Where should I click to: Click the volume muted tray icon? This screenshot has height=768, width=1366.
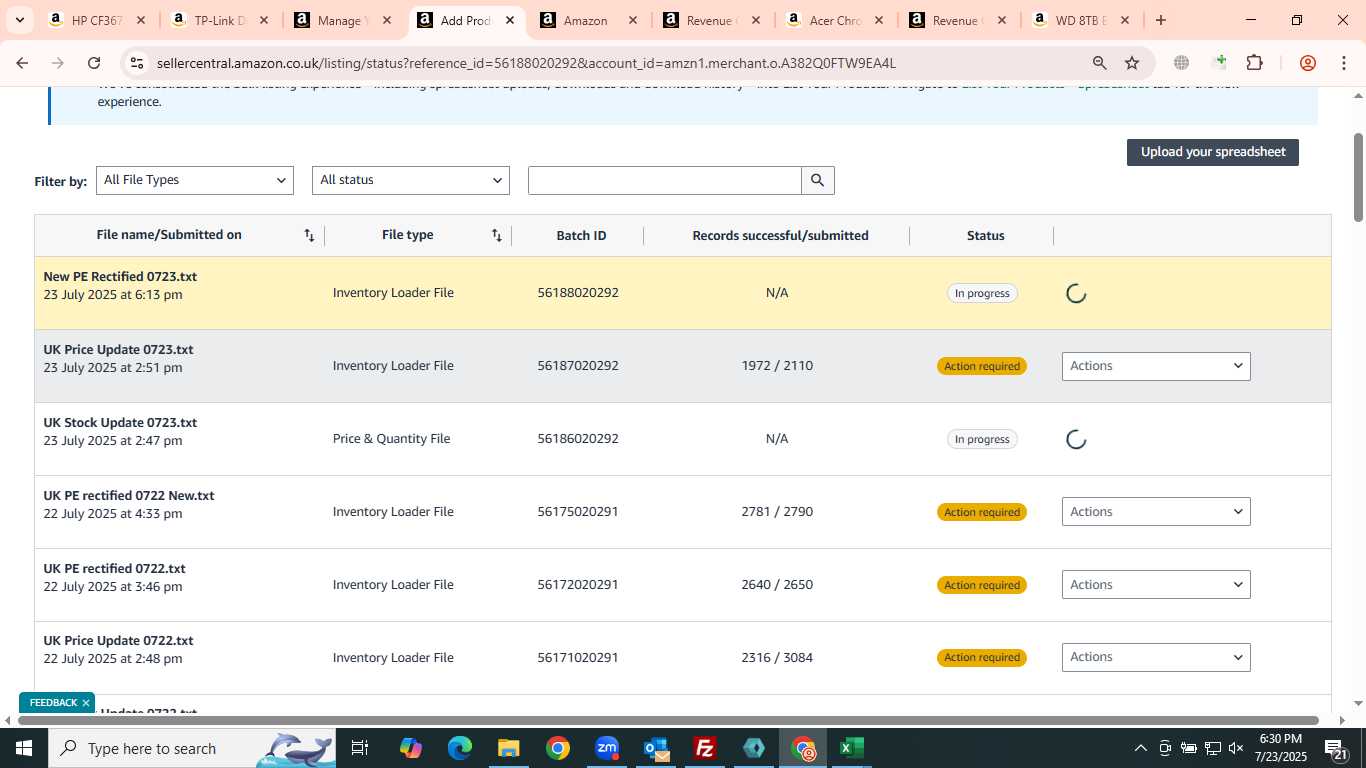click(x=1236, y=748)
